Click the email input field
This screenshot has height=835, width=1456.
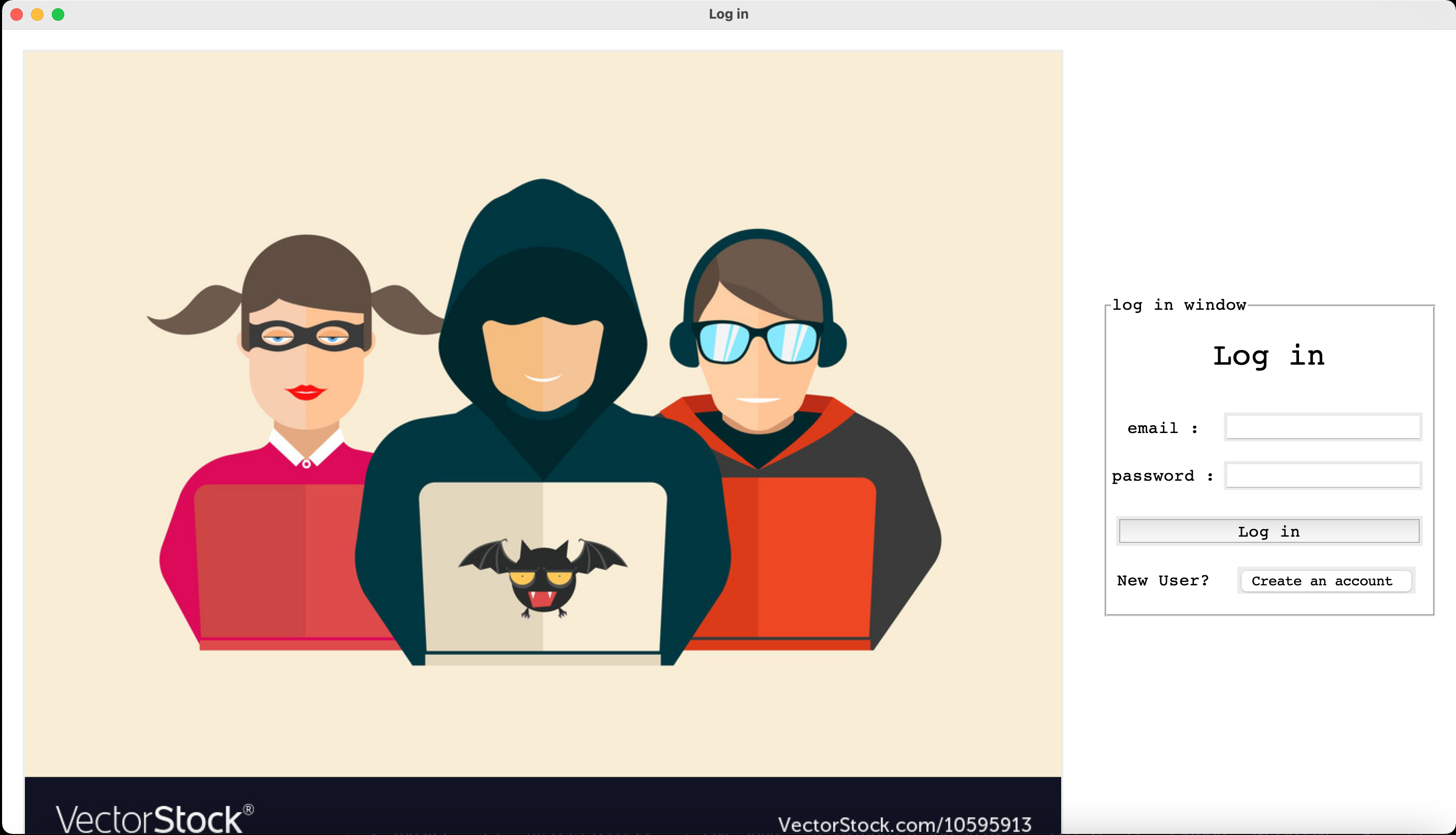point(1322,427)
